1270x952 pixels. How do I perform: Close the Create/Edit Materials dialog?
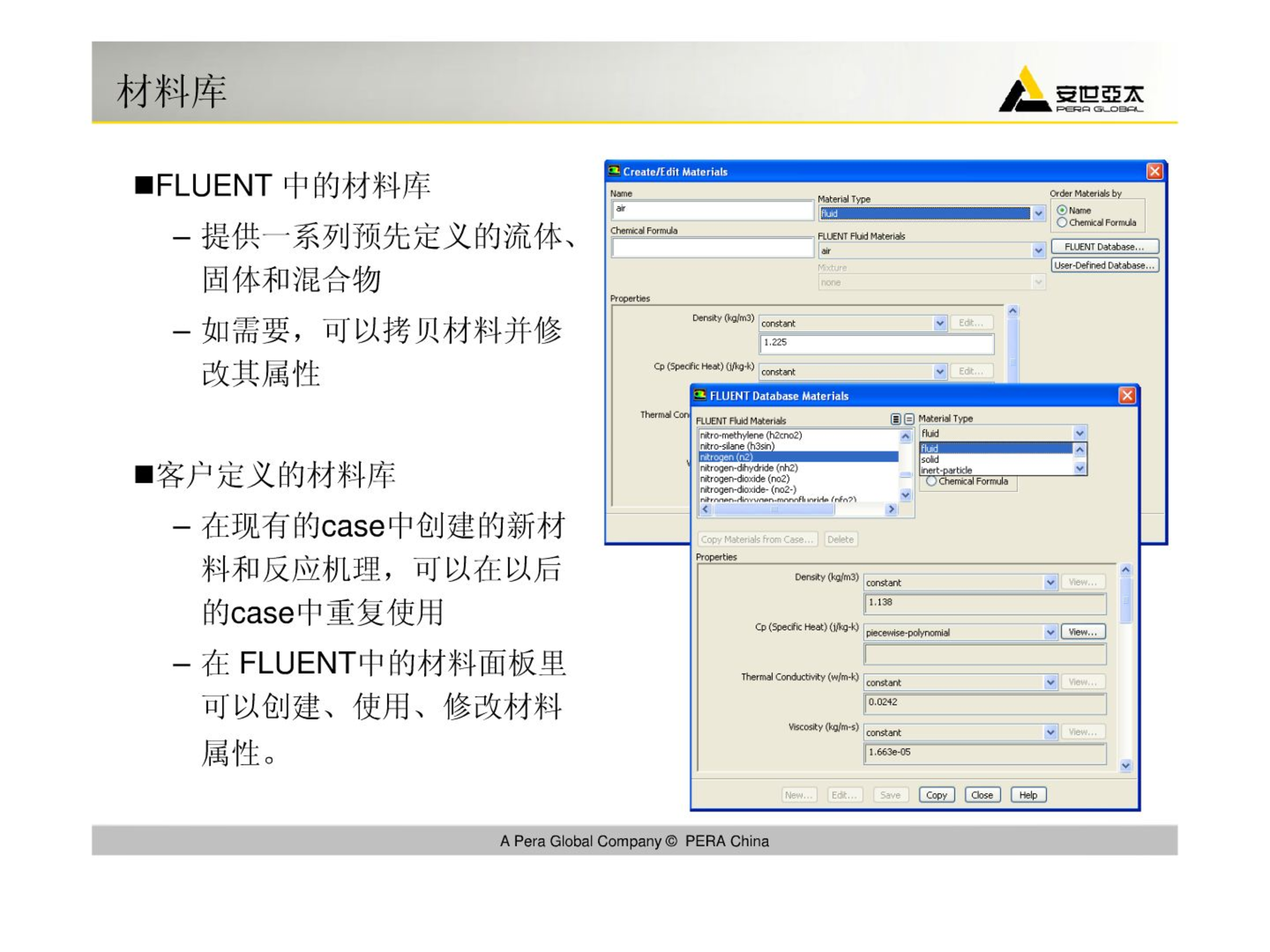[x=1154, y=171]
